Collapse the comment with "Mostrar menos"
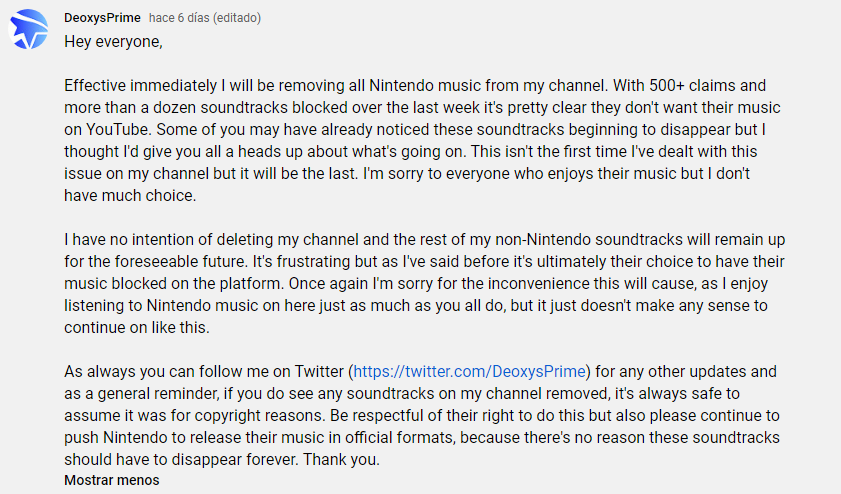The height and width of the screenshot is (494, 841). tap(112, 480)
